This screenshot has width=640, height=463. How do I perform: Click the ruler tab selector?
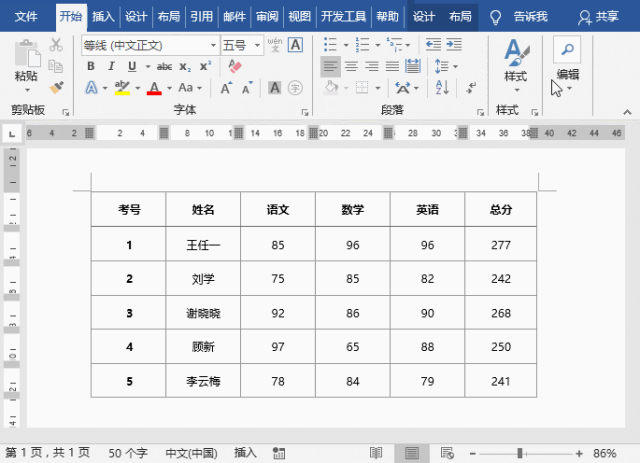pyautogui.click(x=12, y=134)
